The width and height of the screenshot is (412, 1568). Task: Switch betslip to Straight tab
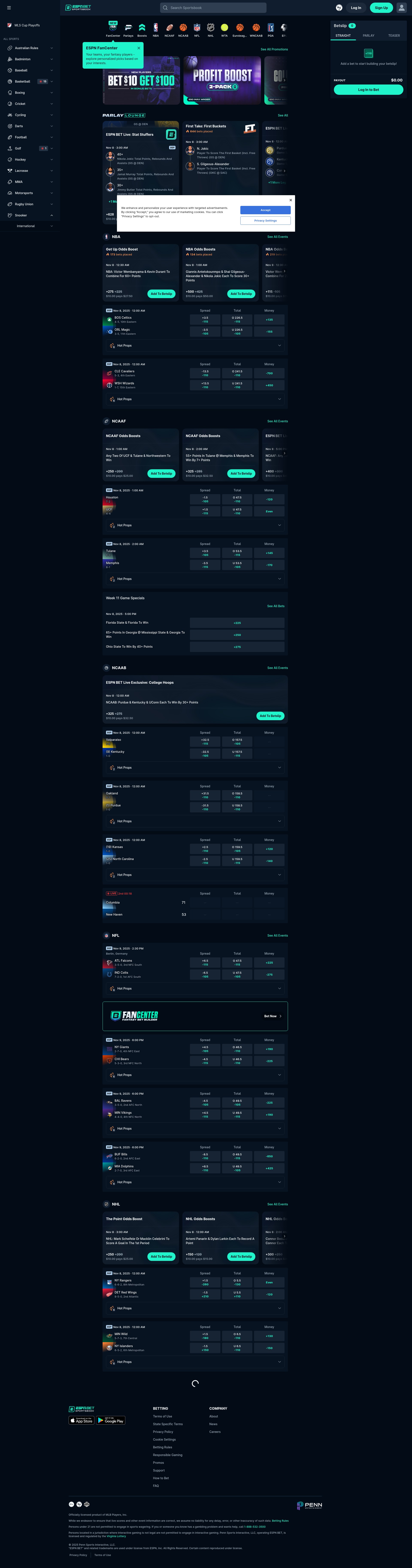pyautogui.click(x=343, y=35)
